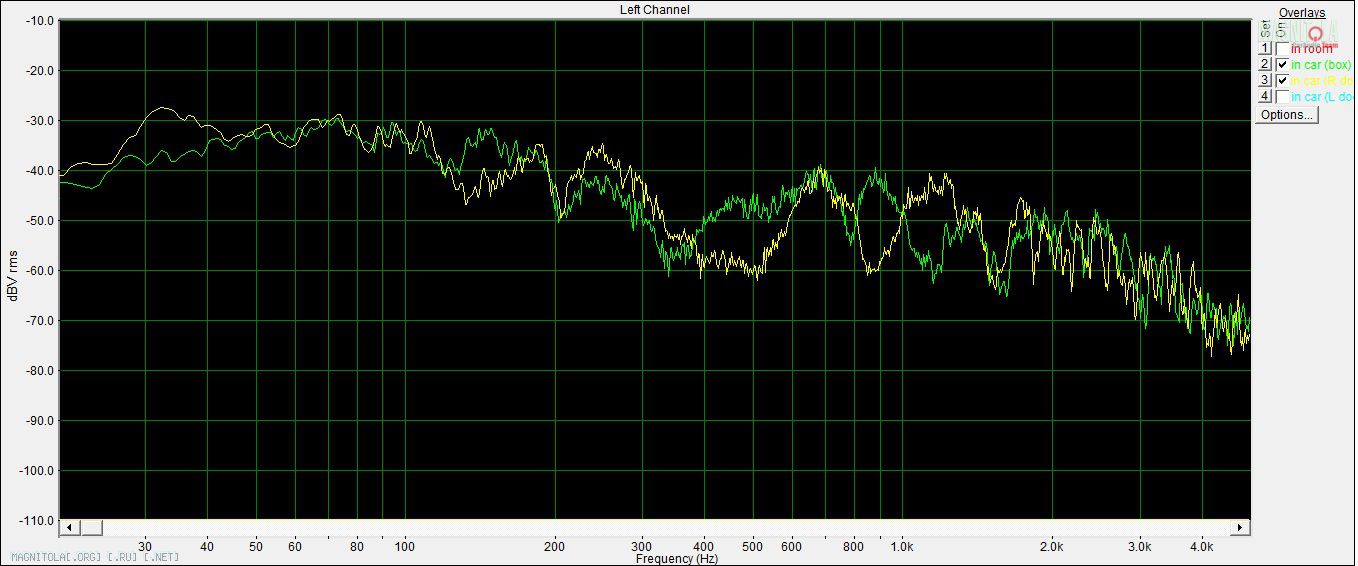Click overlay Set button 3
The height and width of the screenshot is (566, 1358).
click(1265, 80)
